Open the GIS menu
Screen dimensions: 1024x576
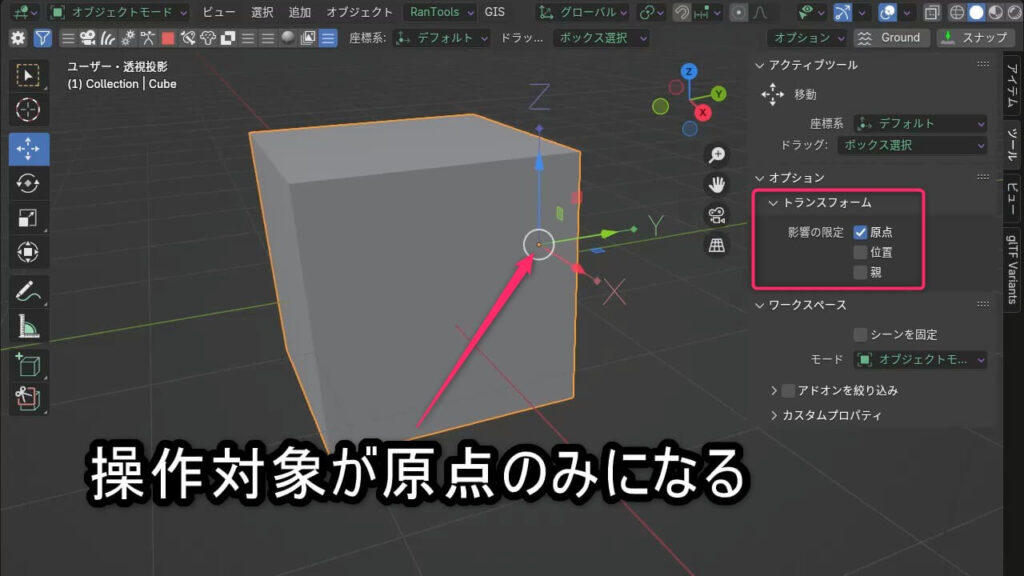pyautogui.click(x=494, y=12)
